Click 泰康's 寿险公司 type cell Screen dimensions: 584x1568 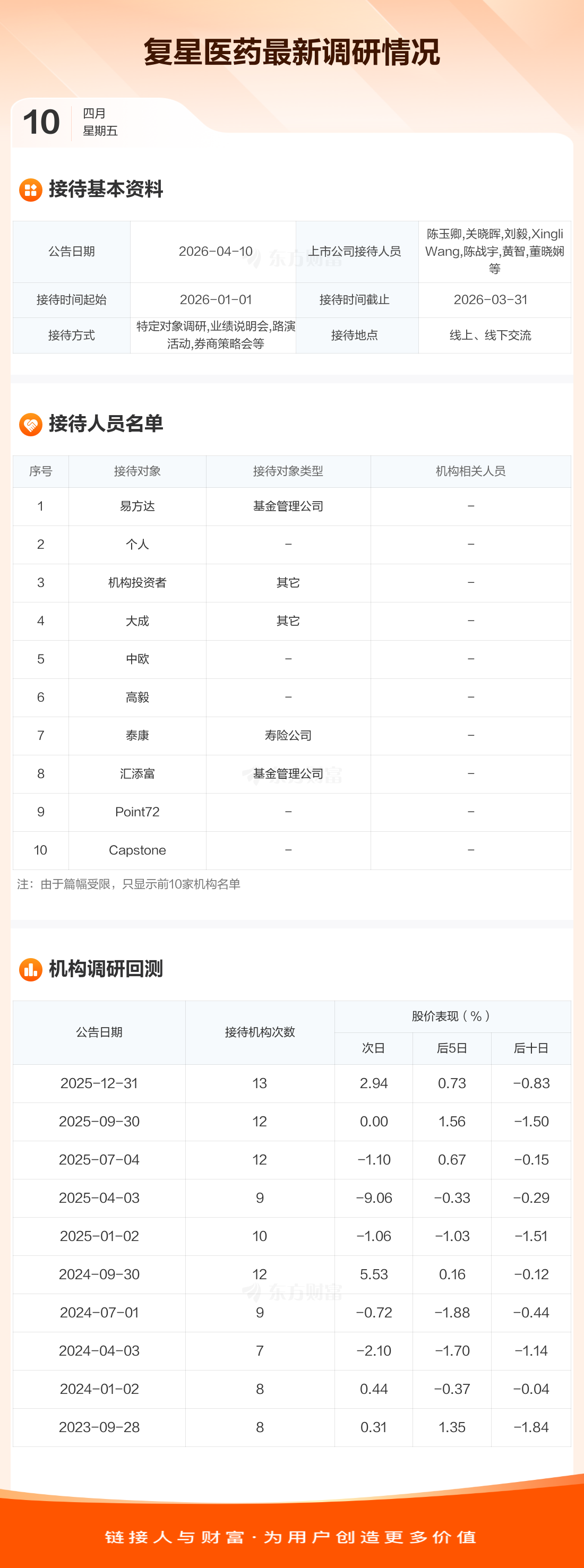point(288,735)
